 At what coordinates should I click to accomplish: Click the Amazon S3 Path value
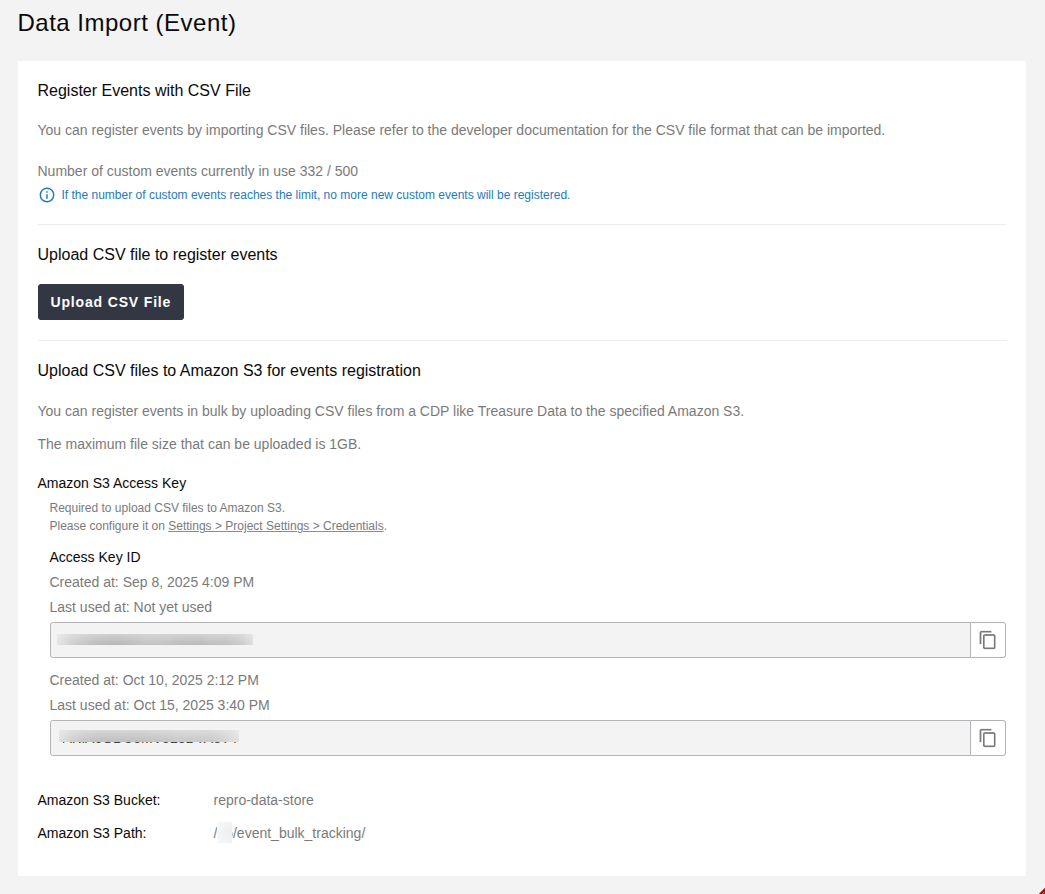(x=289, y=832)
